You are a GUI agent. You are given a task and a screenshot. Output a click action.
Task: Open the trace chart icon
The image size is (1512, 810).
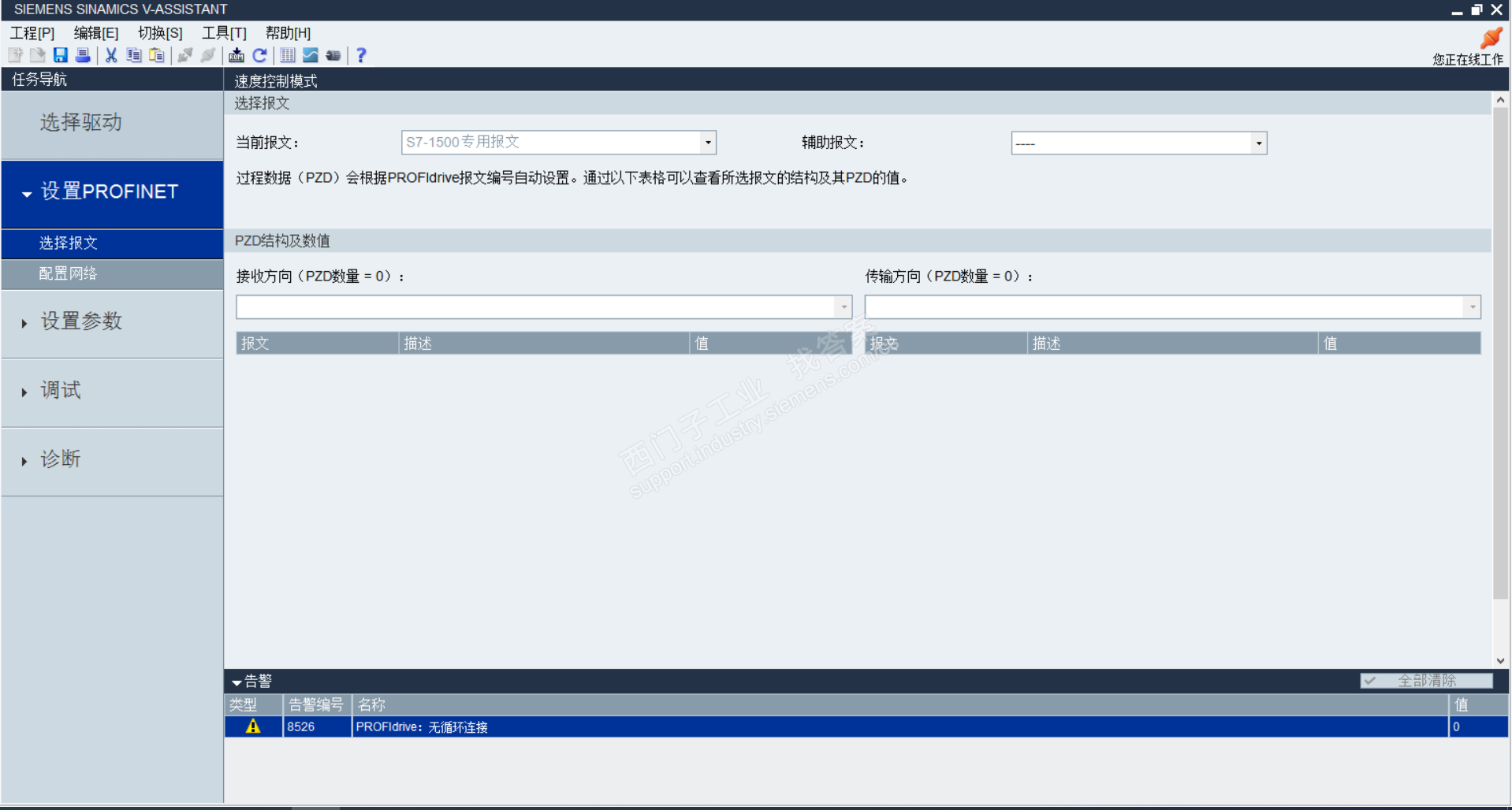311,55
